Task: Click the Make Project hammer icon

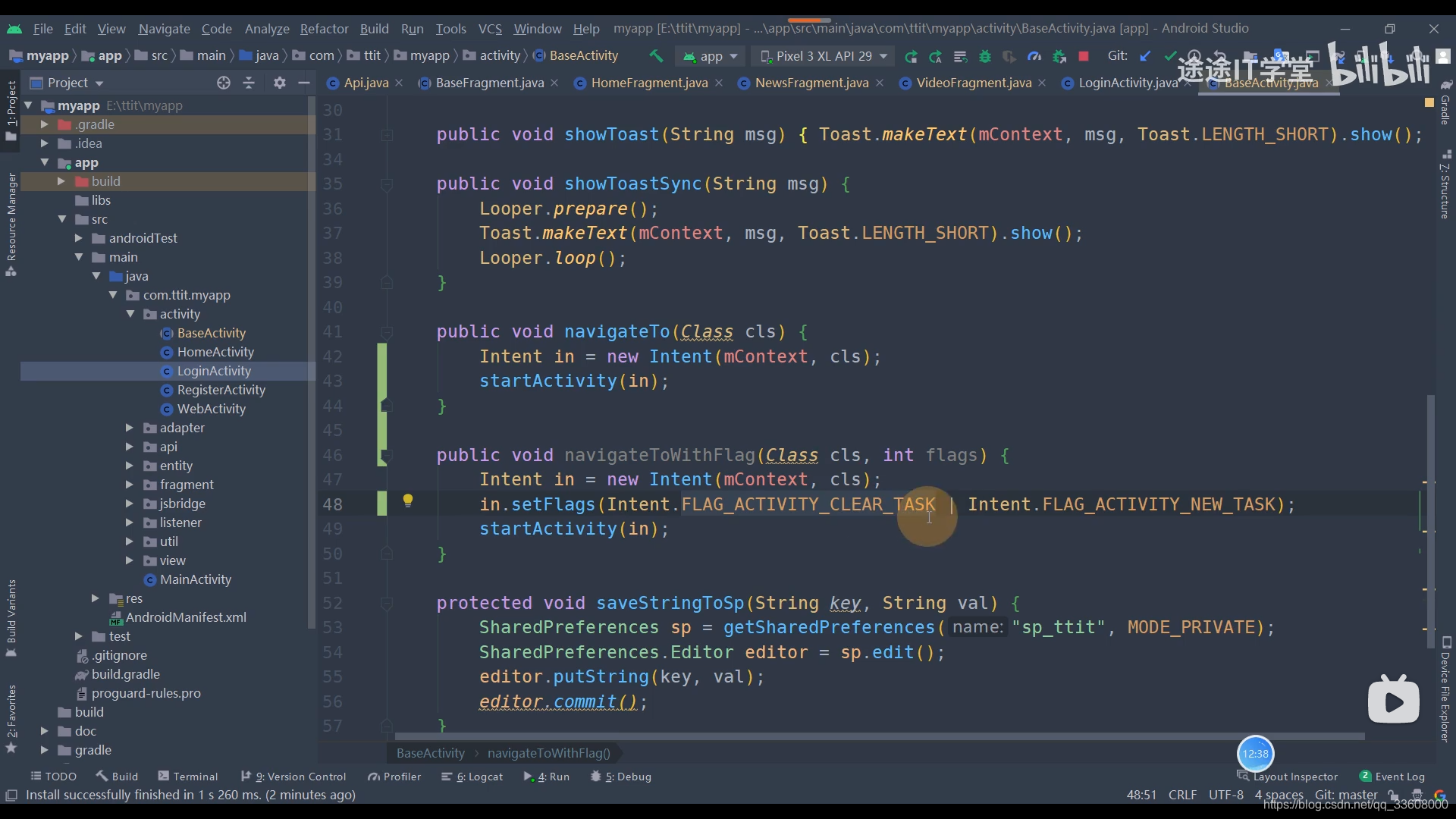Action: pyautogui.click(x=656, y=56)
